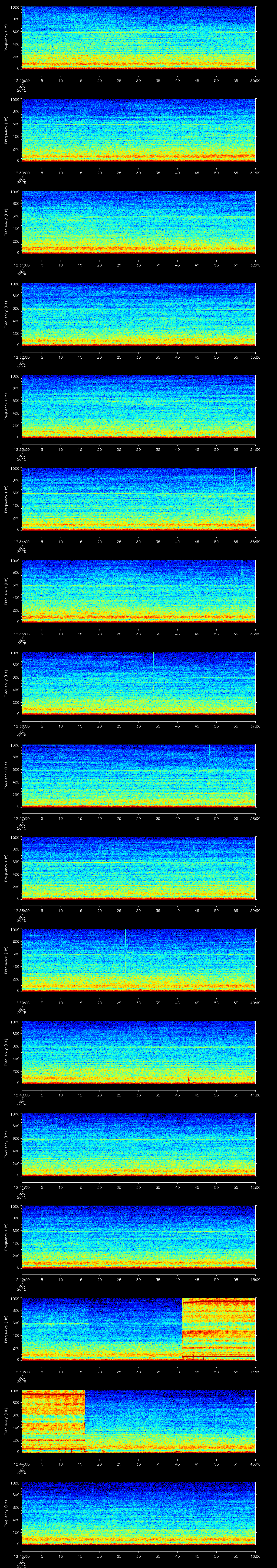277x1568 pixels.
Task: Click Frequency (Hz) axis label of 12:45:00 spectrogram
Action: tap(6, 1513)
